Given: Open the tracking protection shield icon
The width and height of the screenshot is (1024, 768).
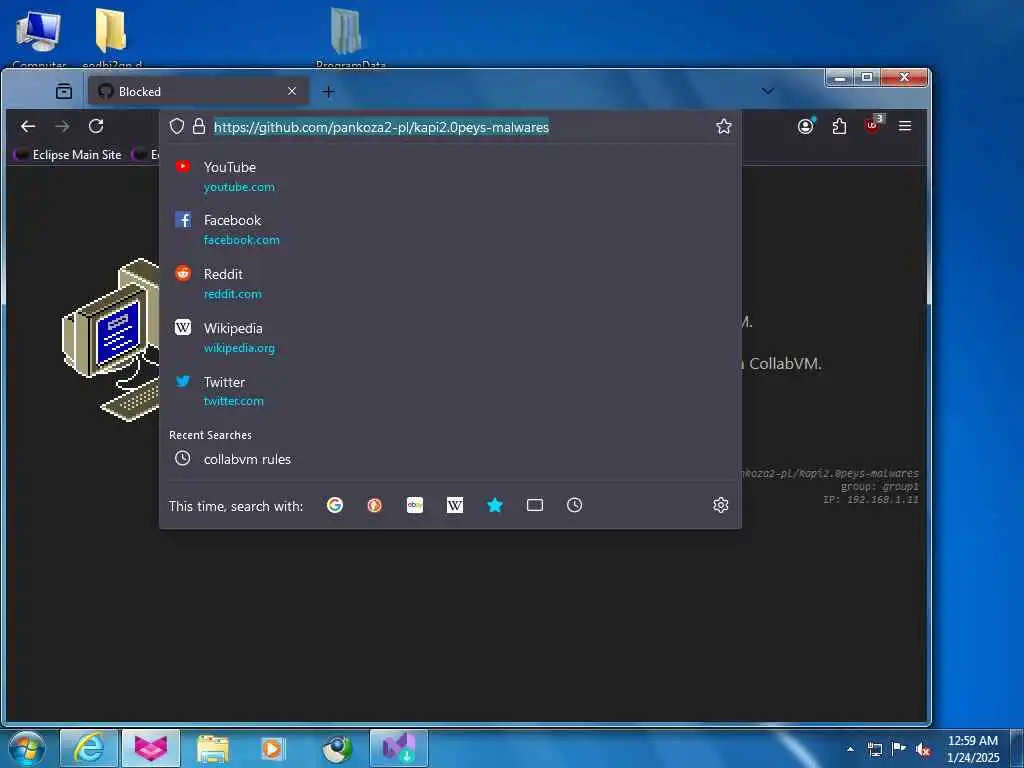Looking at the screenshot, I should (x=176, y=127).
